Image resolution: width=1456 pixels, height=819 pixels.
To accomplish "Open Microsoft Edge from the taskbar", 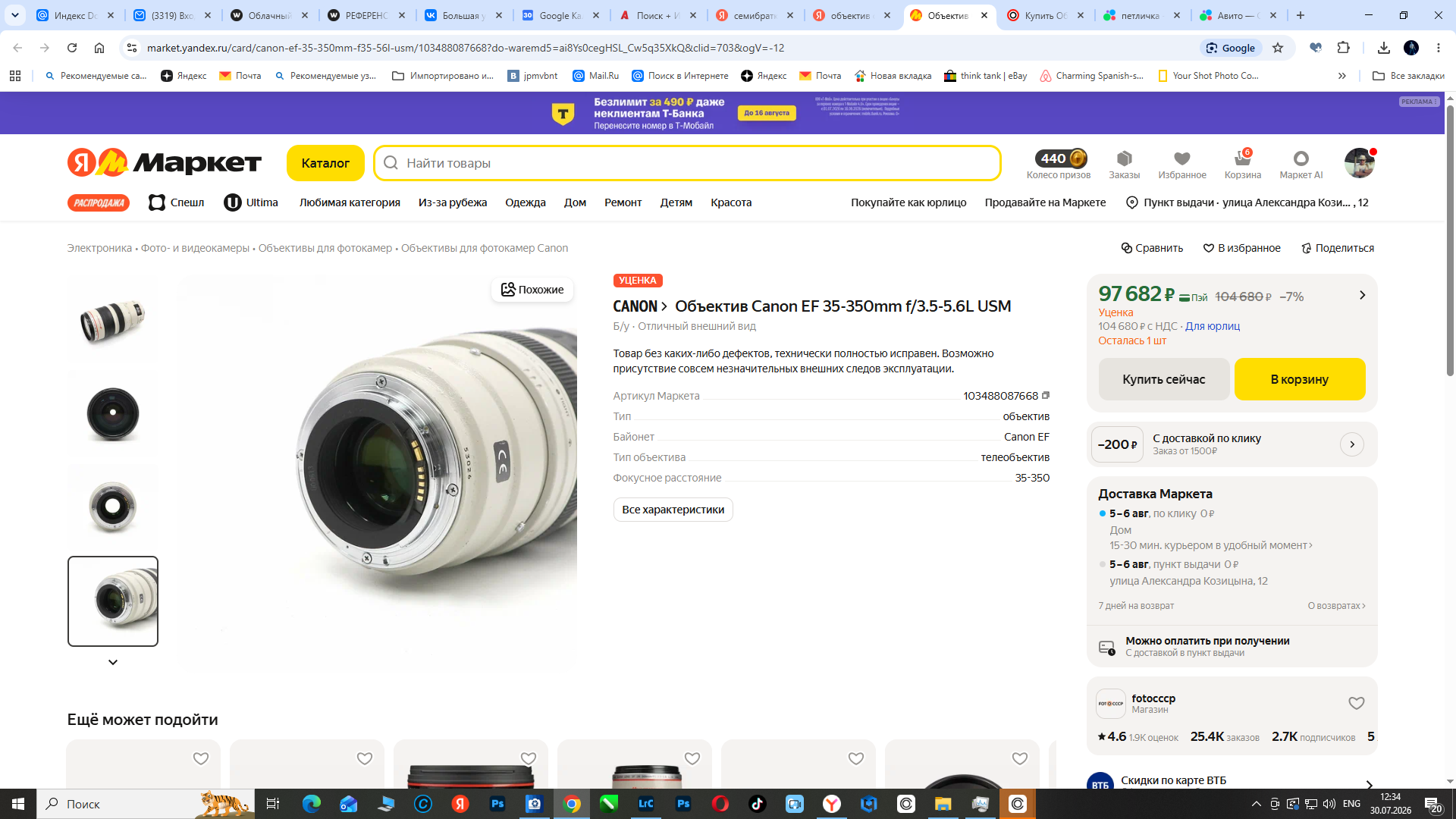I will click(312, 804).
